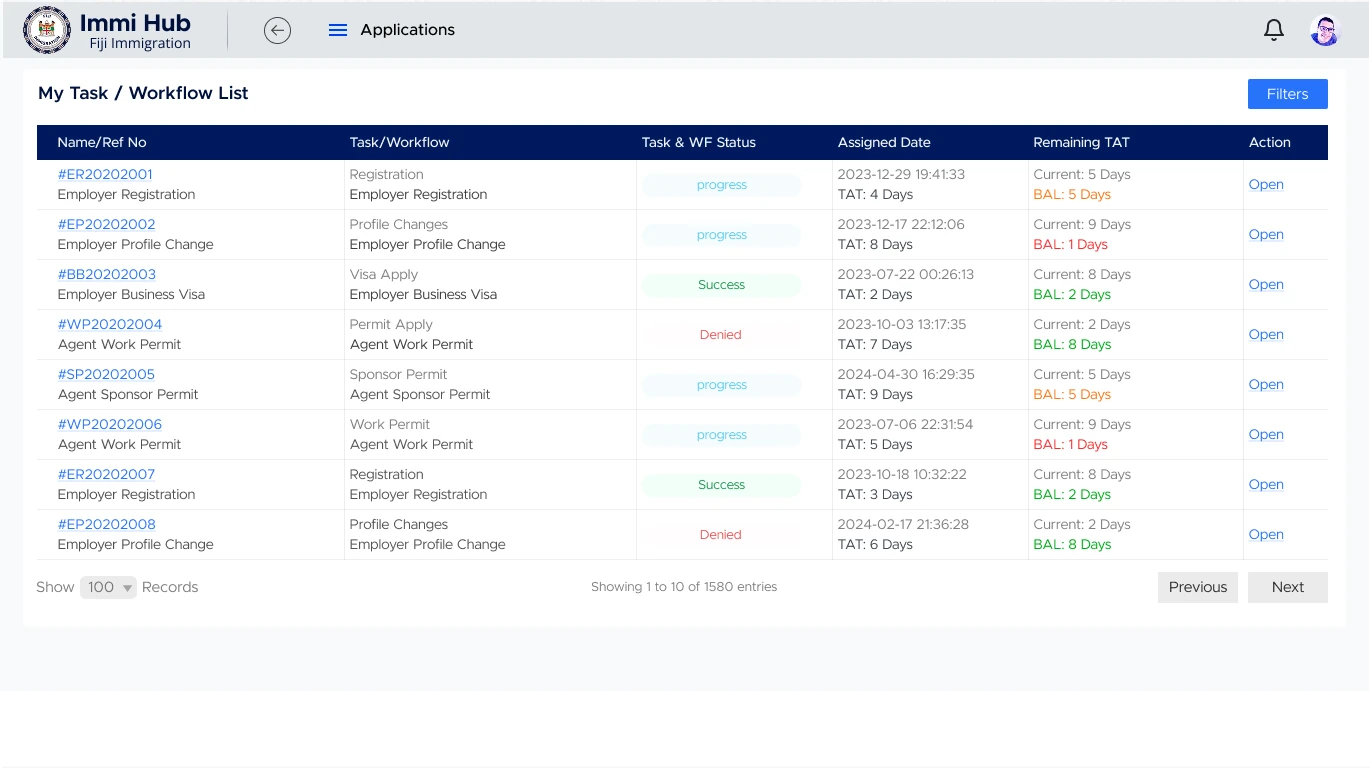1370x769 pixels.
Task: Select the date 2023-12-29 19:41:33
Action: [x=901, y=174]
